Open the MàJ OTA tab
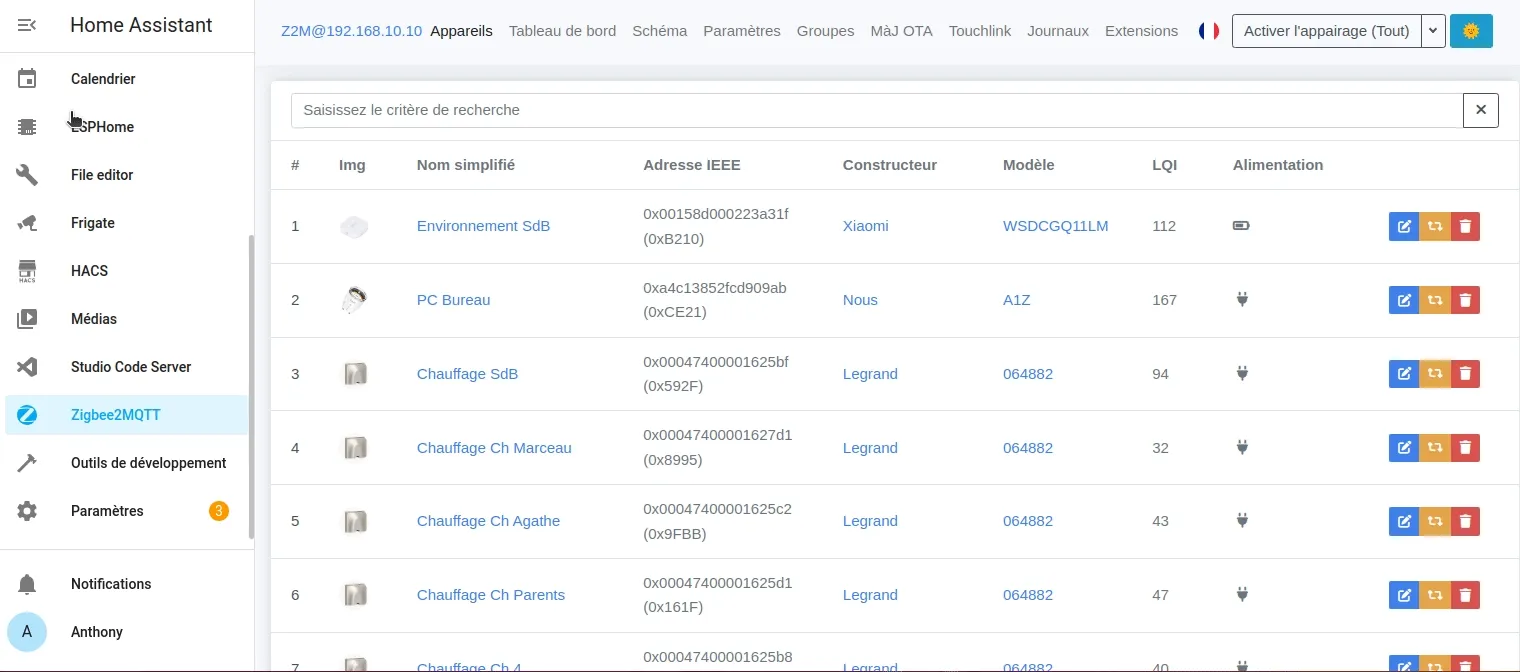 click(x=901, y=31)
